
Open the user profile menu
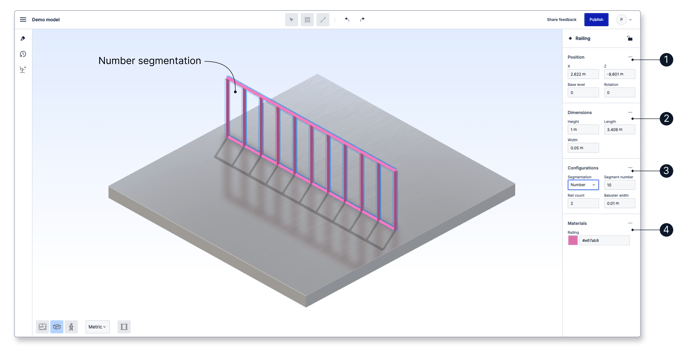pyautogui.click(x=624, y=20)
